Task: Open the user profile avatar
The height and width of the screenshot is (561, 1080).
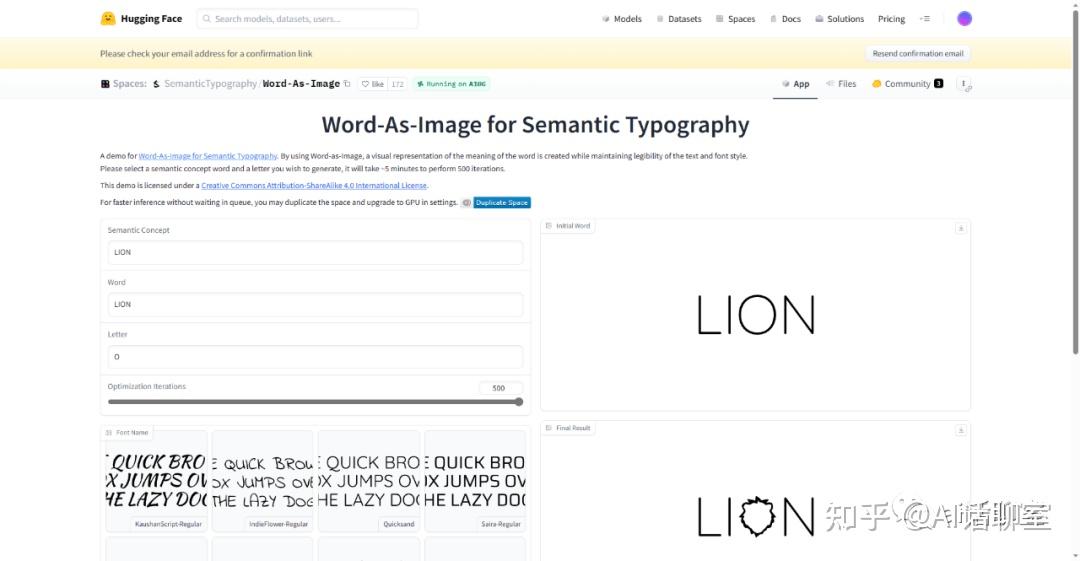Action: 964,19
